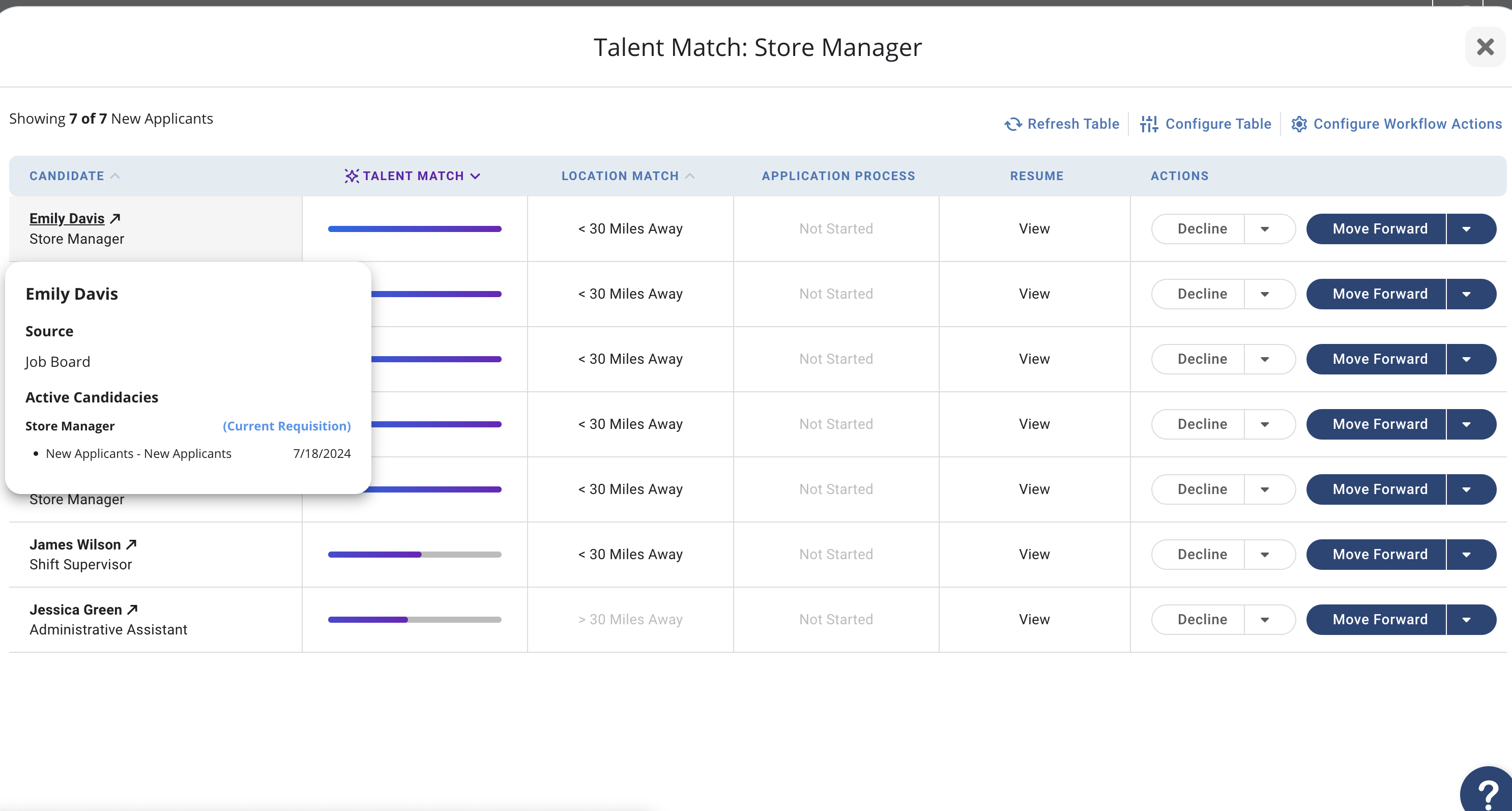View Emily Davis resume

[1034, 229]
